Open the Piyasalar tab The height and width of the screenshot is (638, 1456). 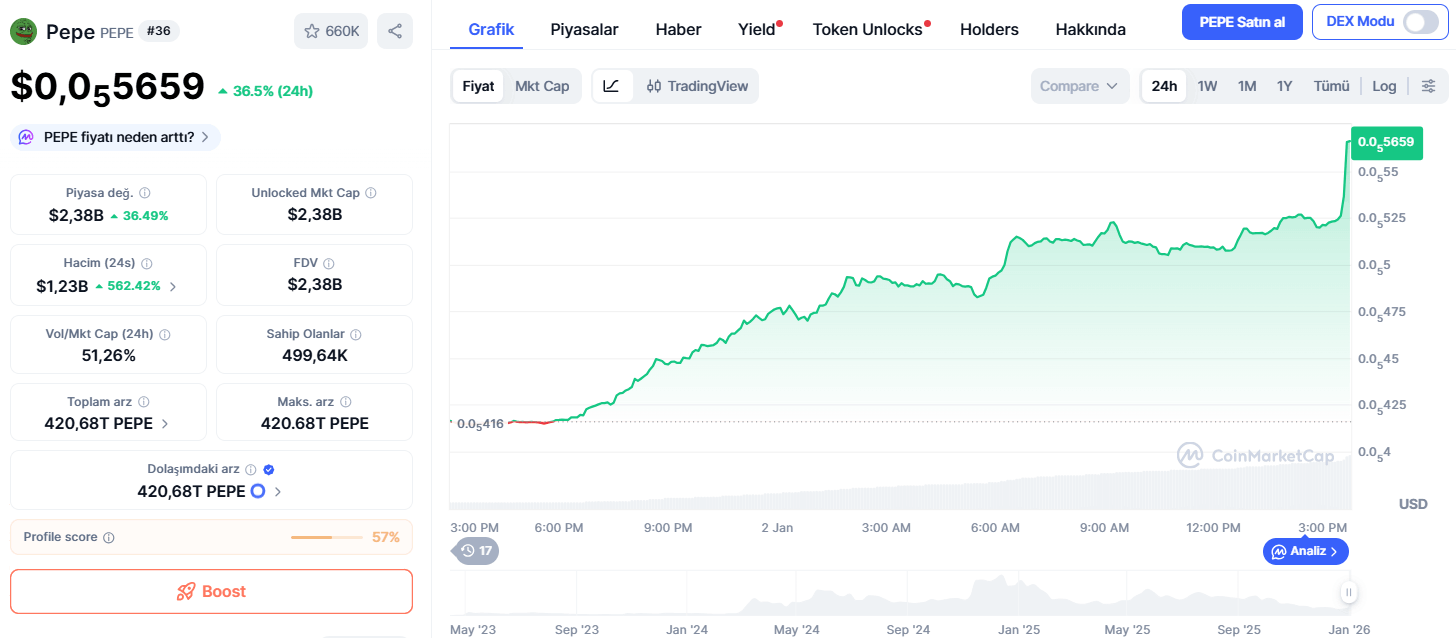pyautogui.click(x=584, y=29)
